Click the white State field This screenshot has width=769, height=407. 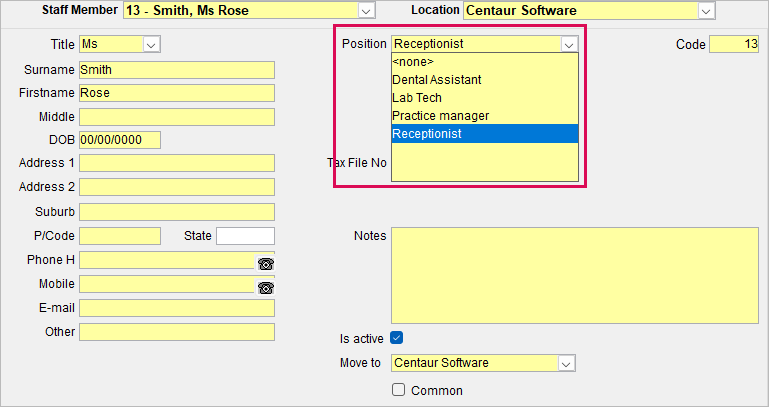(x=245, y=236)
